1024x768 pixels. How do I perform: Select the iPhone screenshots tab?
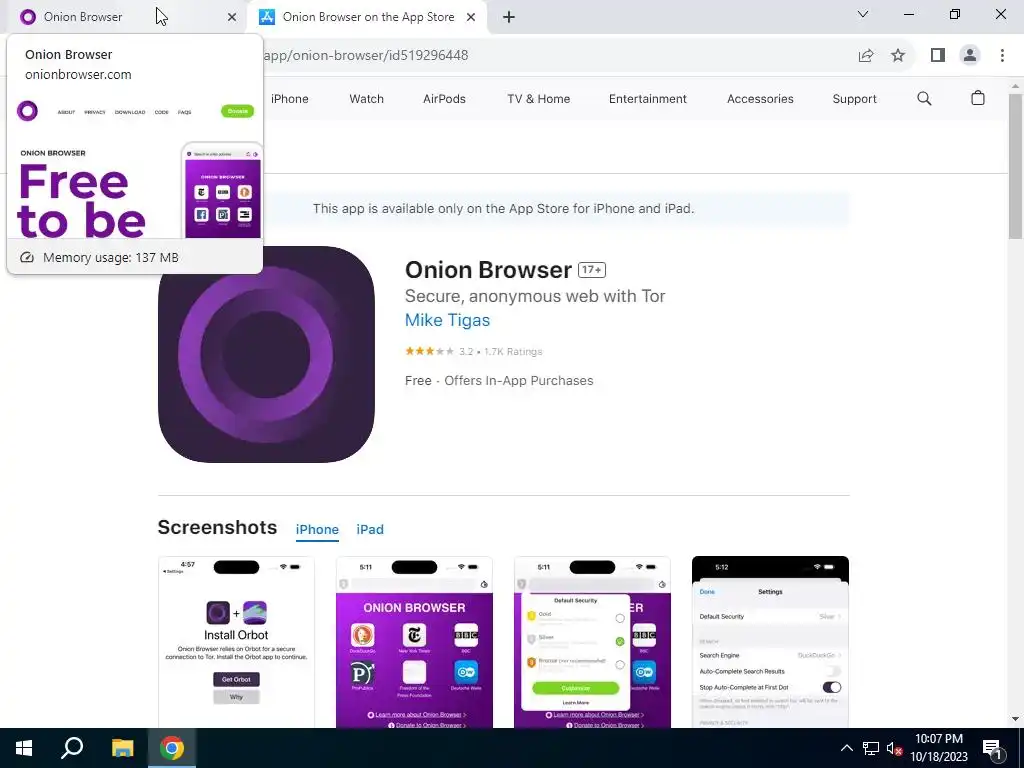point(317,530)
